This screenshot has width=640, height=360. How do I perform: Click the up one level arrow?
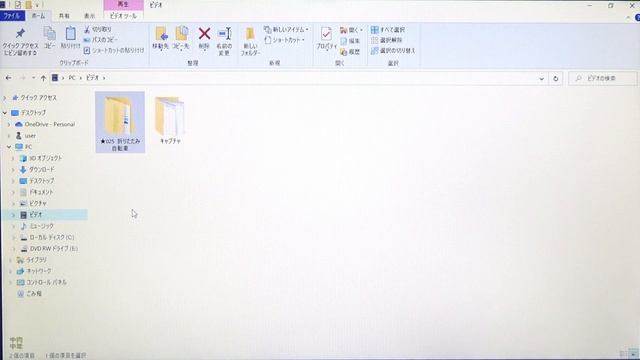pos(43,78)
